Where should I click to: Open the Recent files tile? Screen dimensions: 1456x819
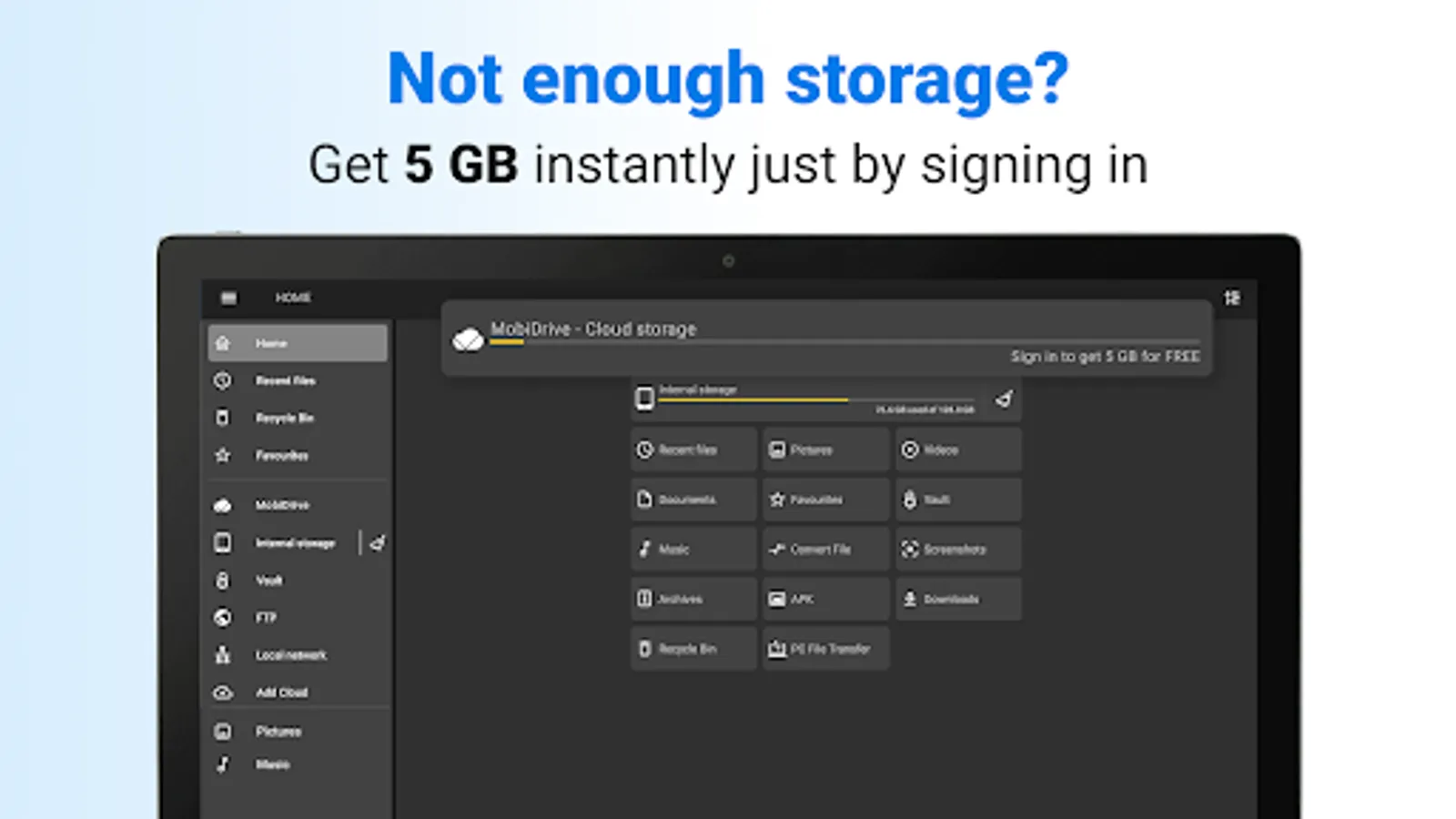click(x=693, y=450)
